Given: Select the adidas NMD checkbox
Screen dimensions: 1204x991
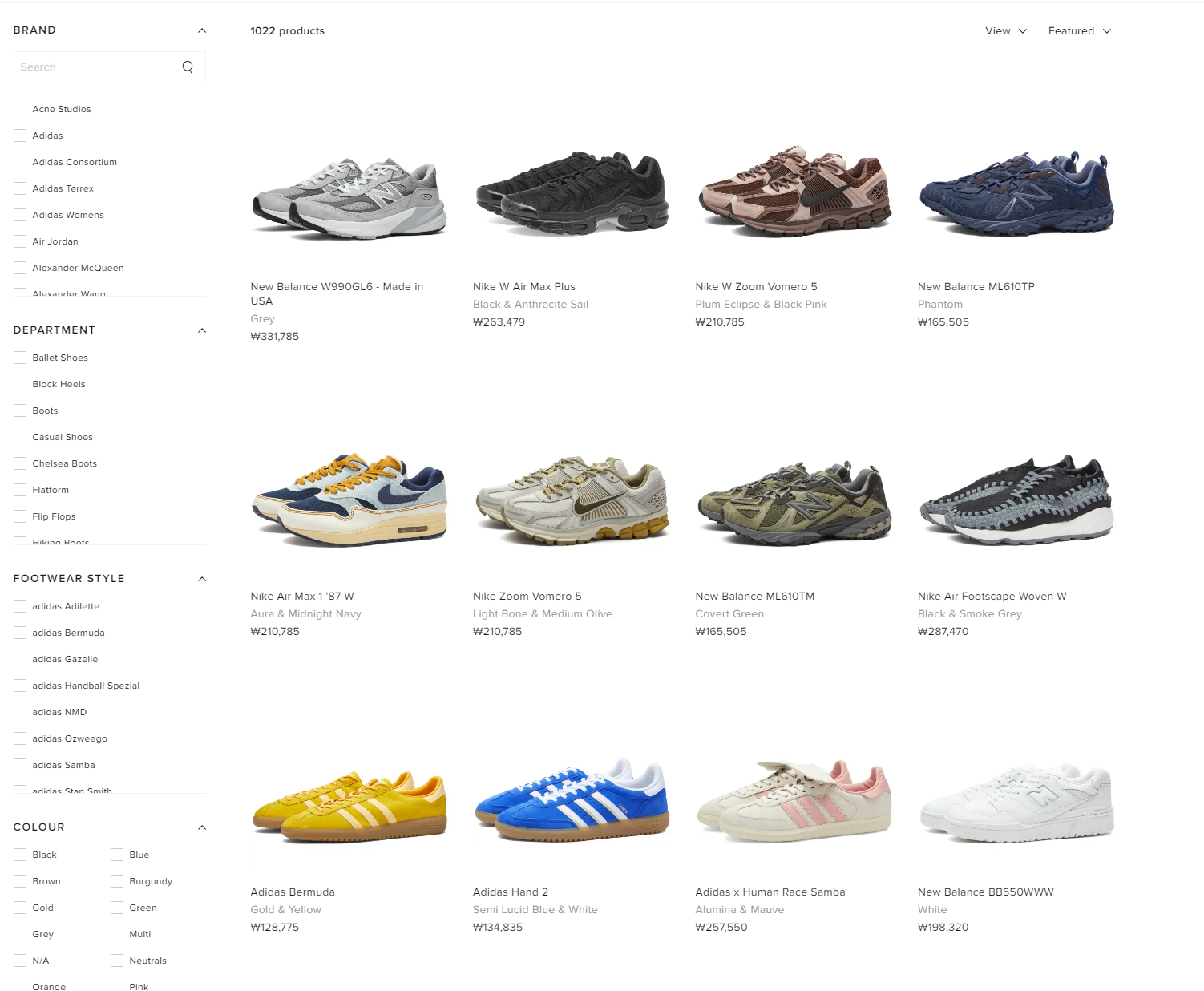Looking at the screenshot, I should tap(20, 712).
